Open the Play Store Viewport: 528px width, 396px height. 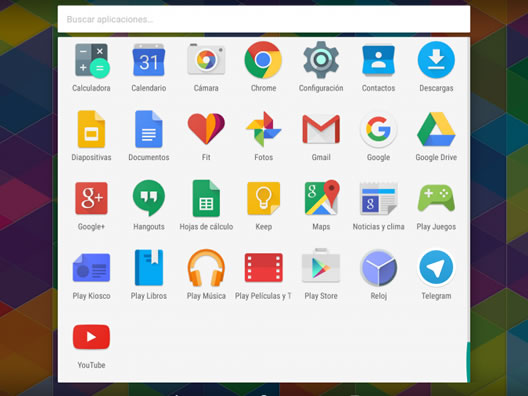[x=321, y=266]
